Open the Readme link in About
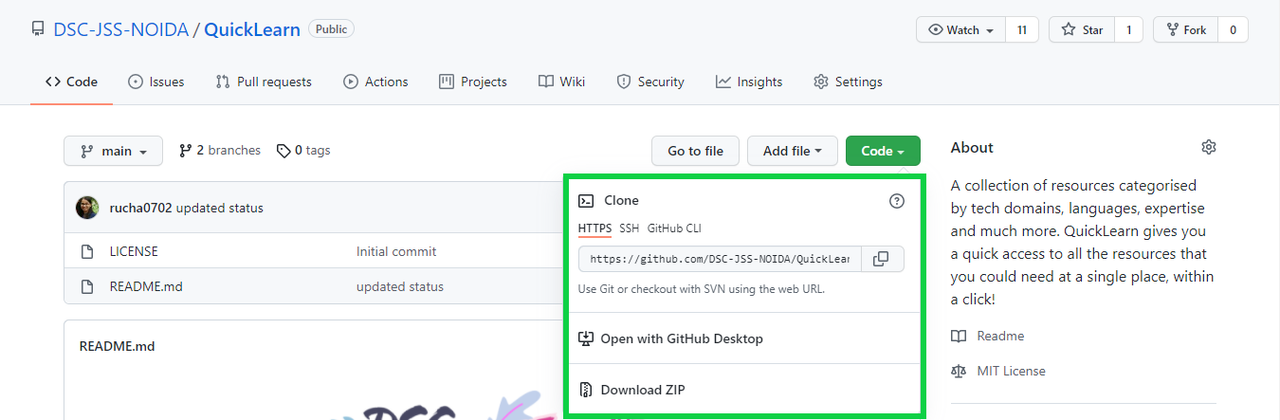 (1000, 336)
